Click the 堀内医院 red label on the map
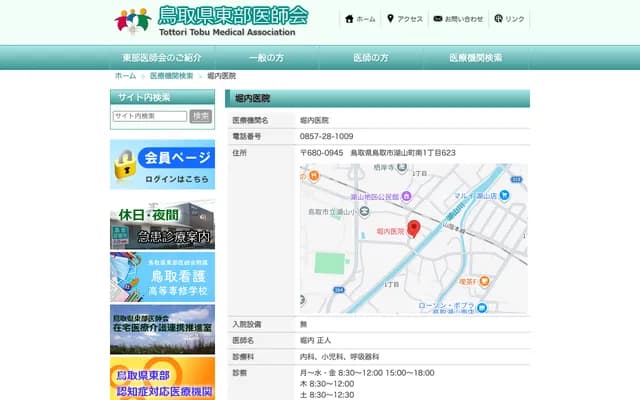640x400 pixels. pyautogui.click(x=390, y=231)
